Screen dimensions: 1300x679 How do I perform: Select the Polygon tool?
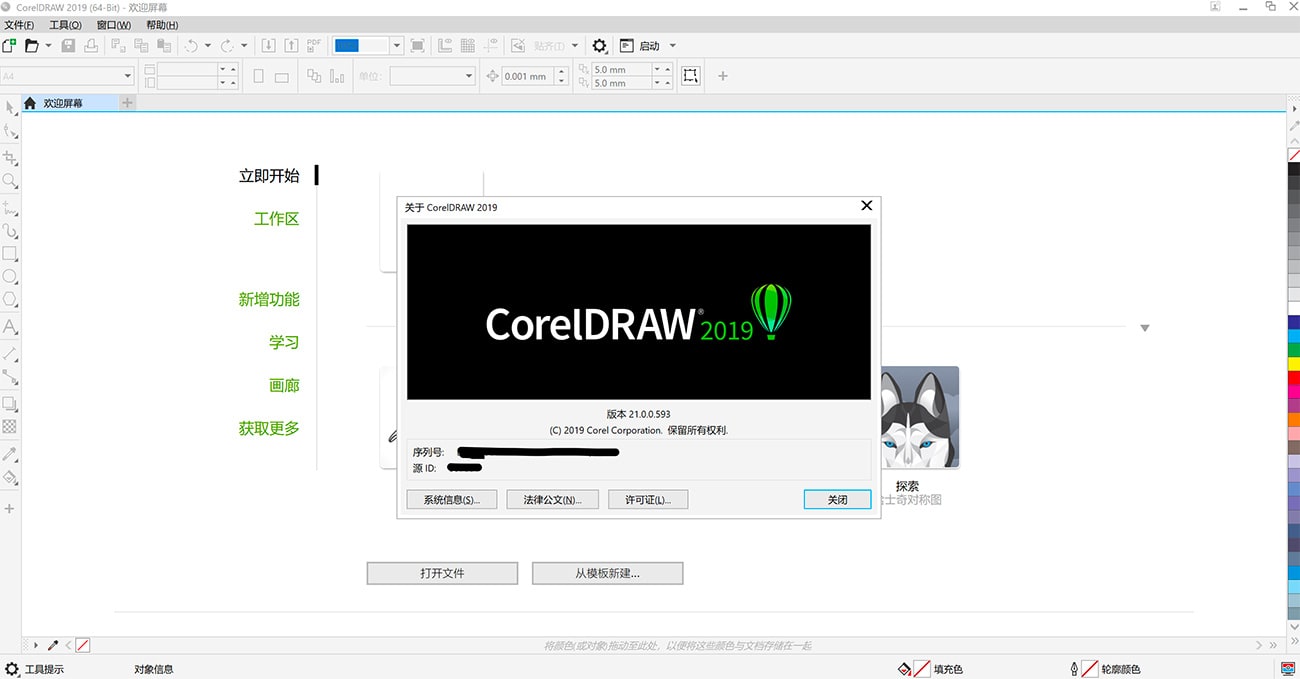(x=10, y=300)
